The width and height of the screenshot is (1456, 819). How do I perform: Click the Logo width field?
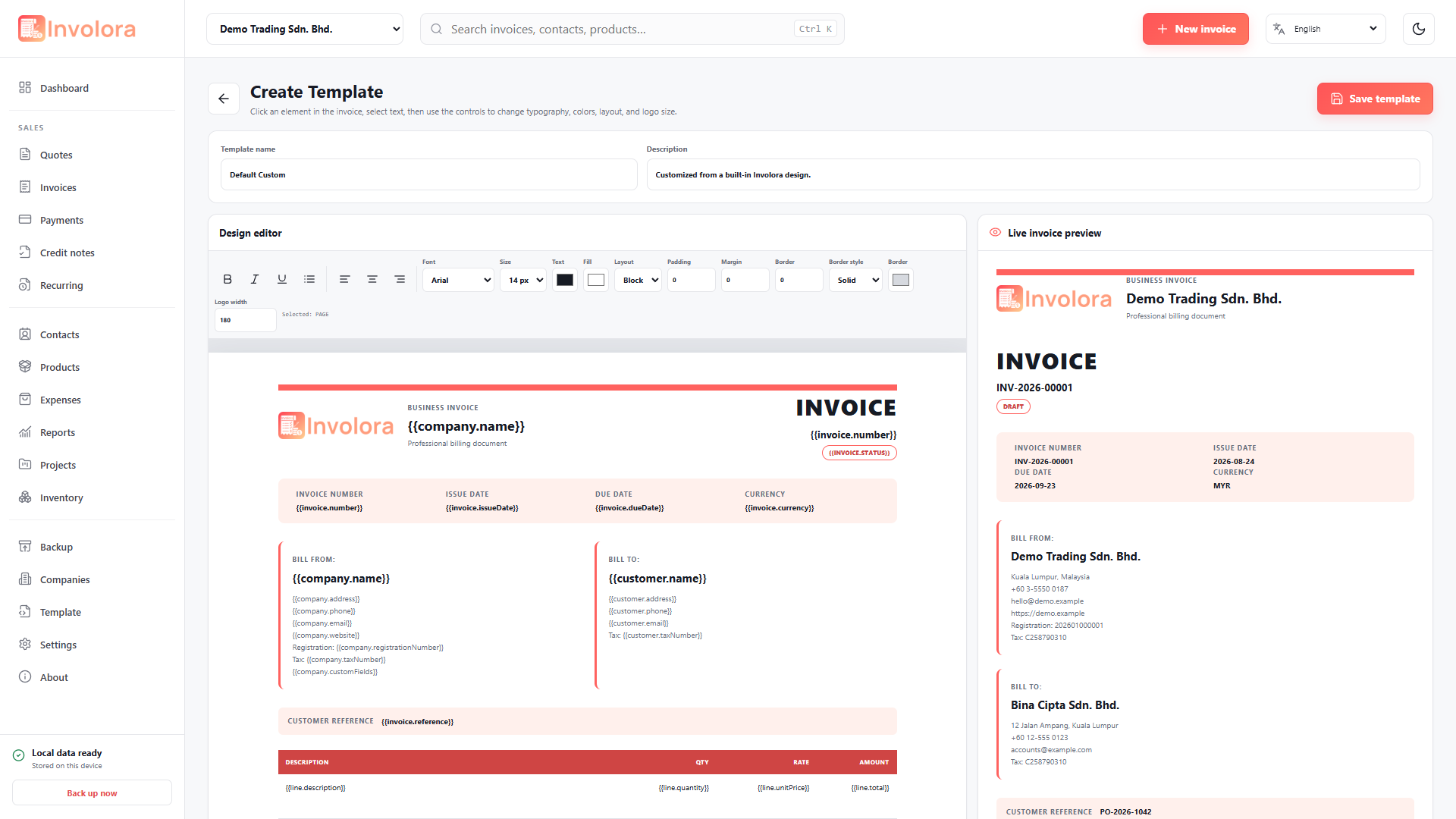tap(245, 320)
